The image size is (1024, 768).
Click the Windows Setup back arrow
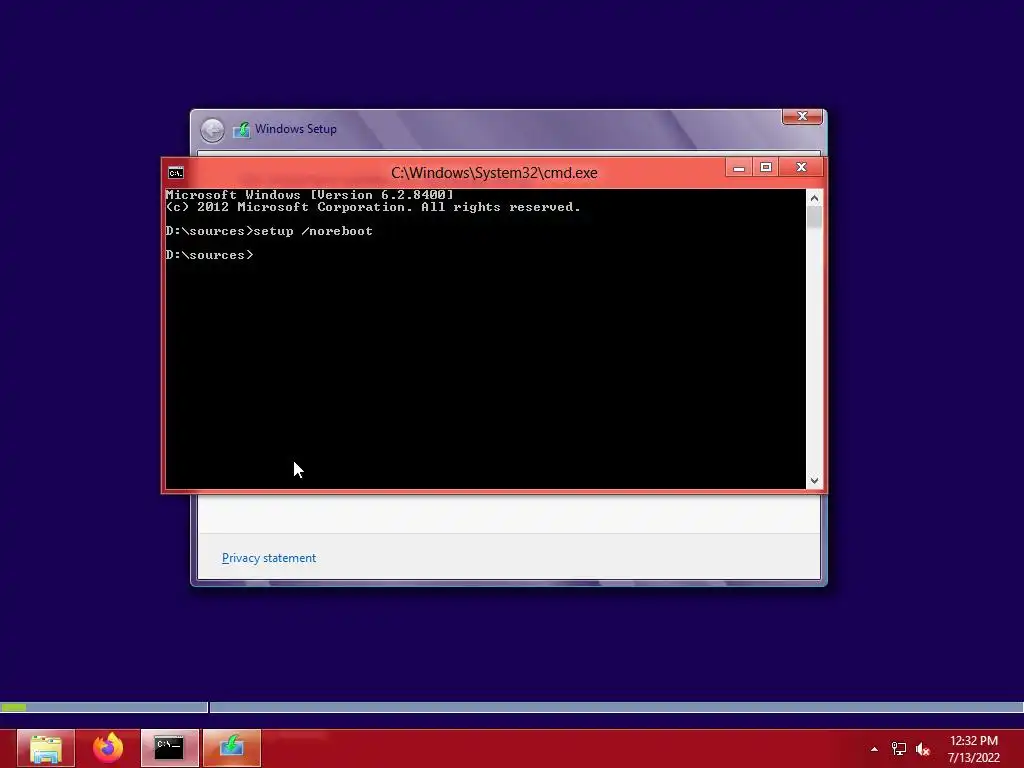(x=212, y=130)
